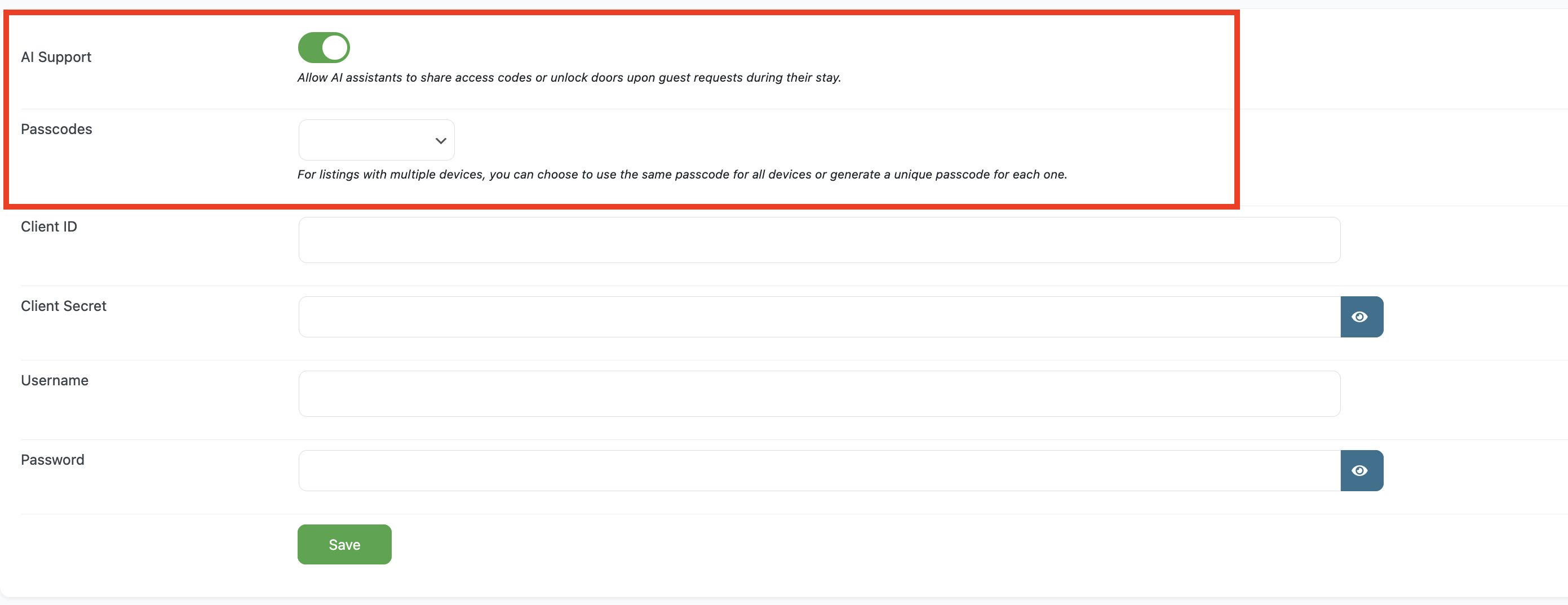Click the Username label
Image resolution: width=1568 pixels, height=605 pixels.
(55, 380)
